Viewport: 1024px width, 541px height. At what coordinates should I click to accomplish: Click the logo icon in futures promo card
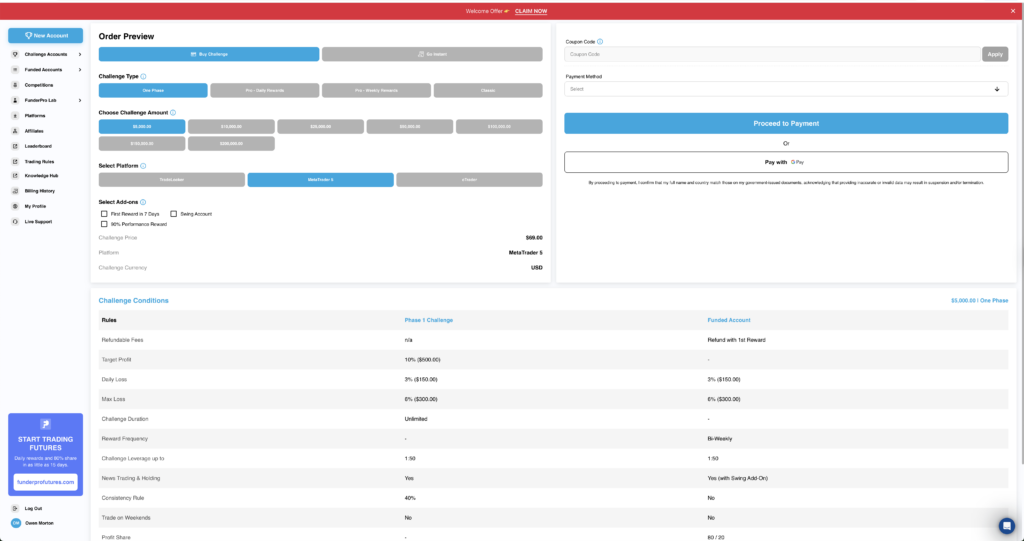45,424
